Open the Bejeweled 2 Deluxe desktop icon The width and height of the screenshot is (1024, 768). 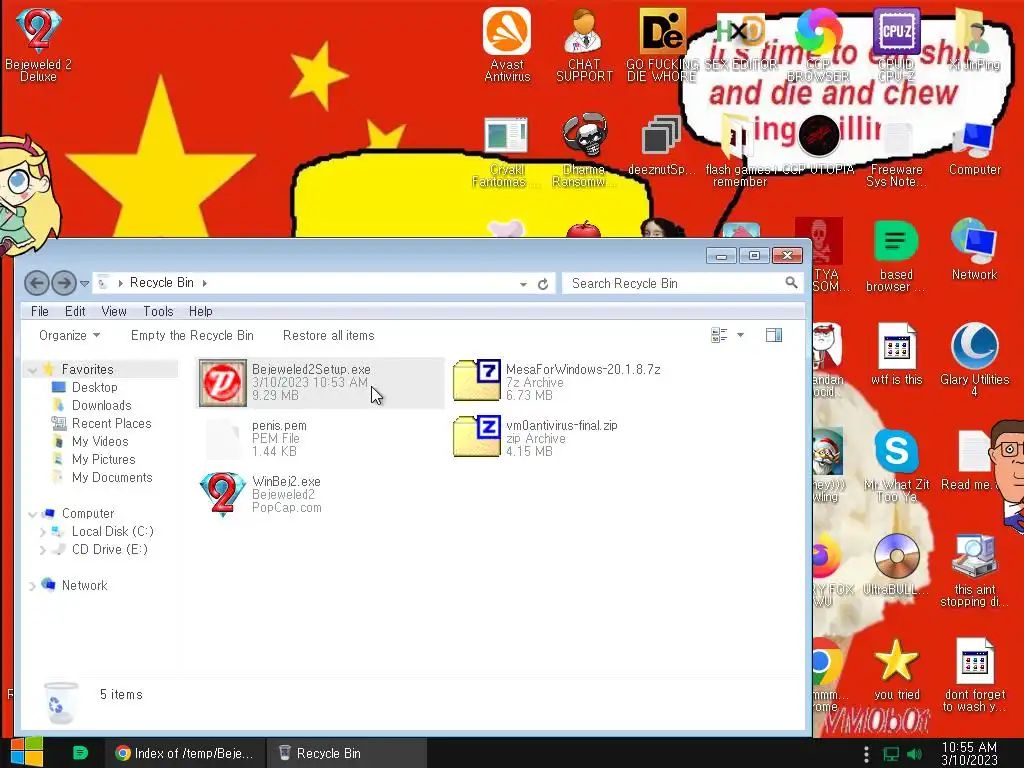(38, 44)
